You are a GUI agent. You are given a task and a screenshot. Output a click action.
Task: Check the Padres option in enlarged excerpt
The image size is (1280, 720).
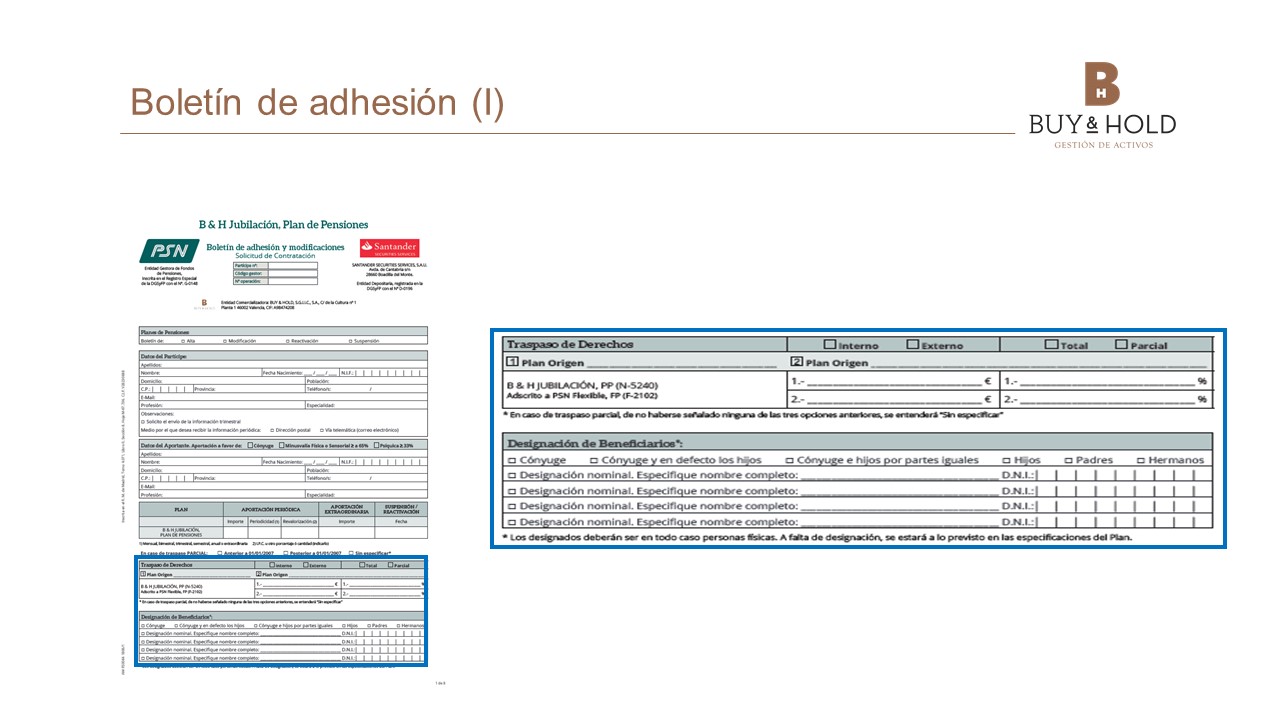(x=1069, y=460)
